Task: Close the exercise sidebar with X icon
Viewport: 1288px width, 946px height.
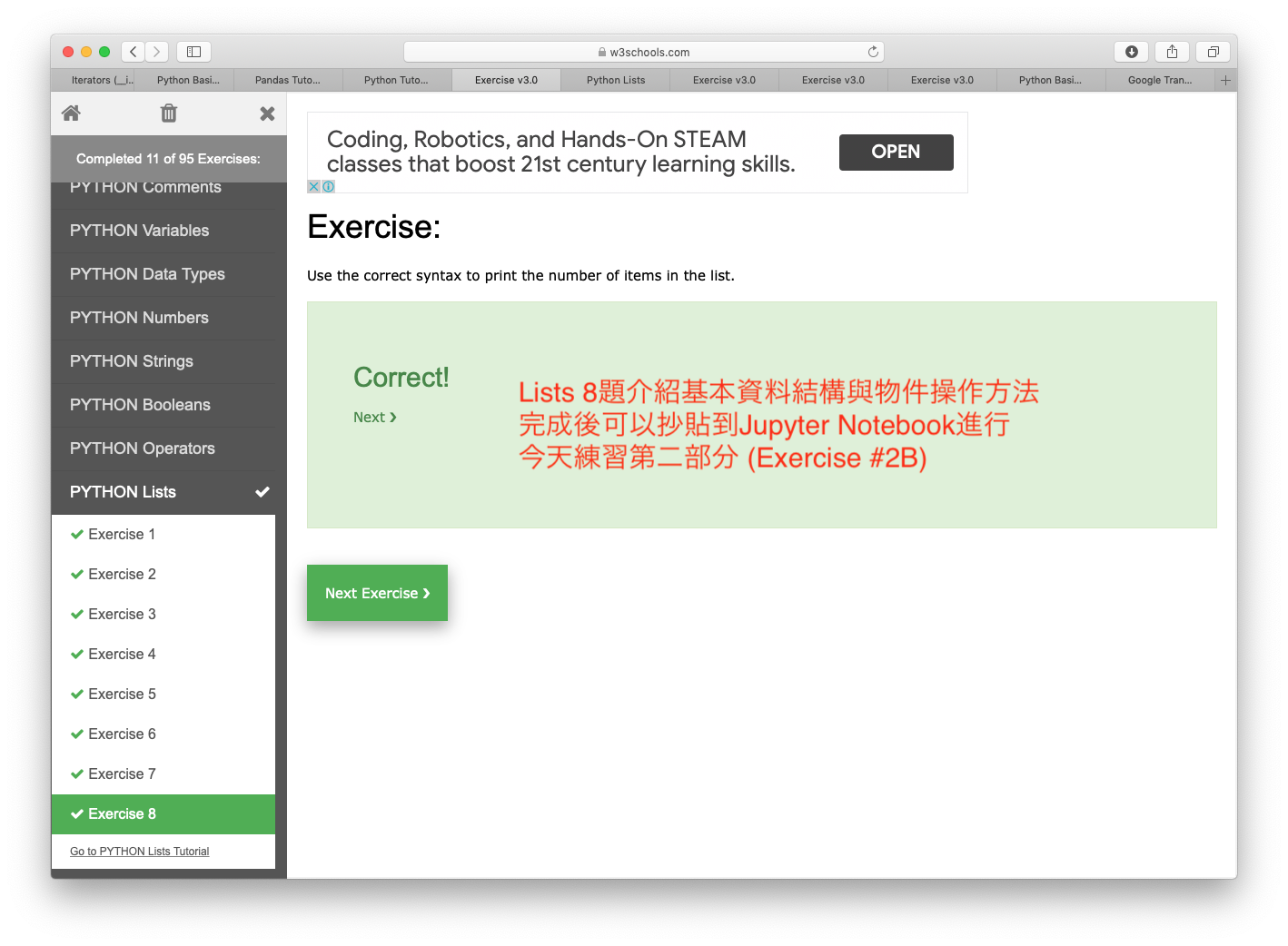Action: [x=267, y=113]
